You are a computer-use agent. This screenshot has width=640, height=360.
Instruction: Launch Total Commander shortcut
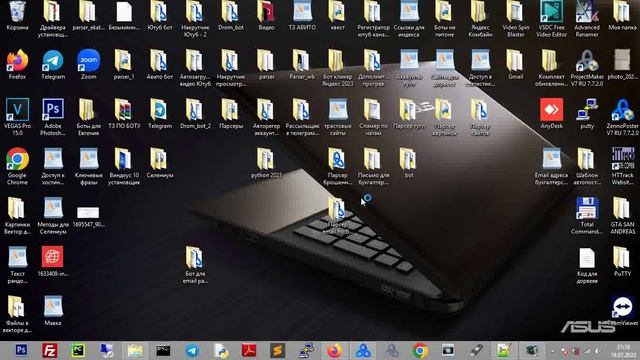pos(587,209)
